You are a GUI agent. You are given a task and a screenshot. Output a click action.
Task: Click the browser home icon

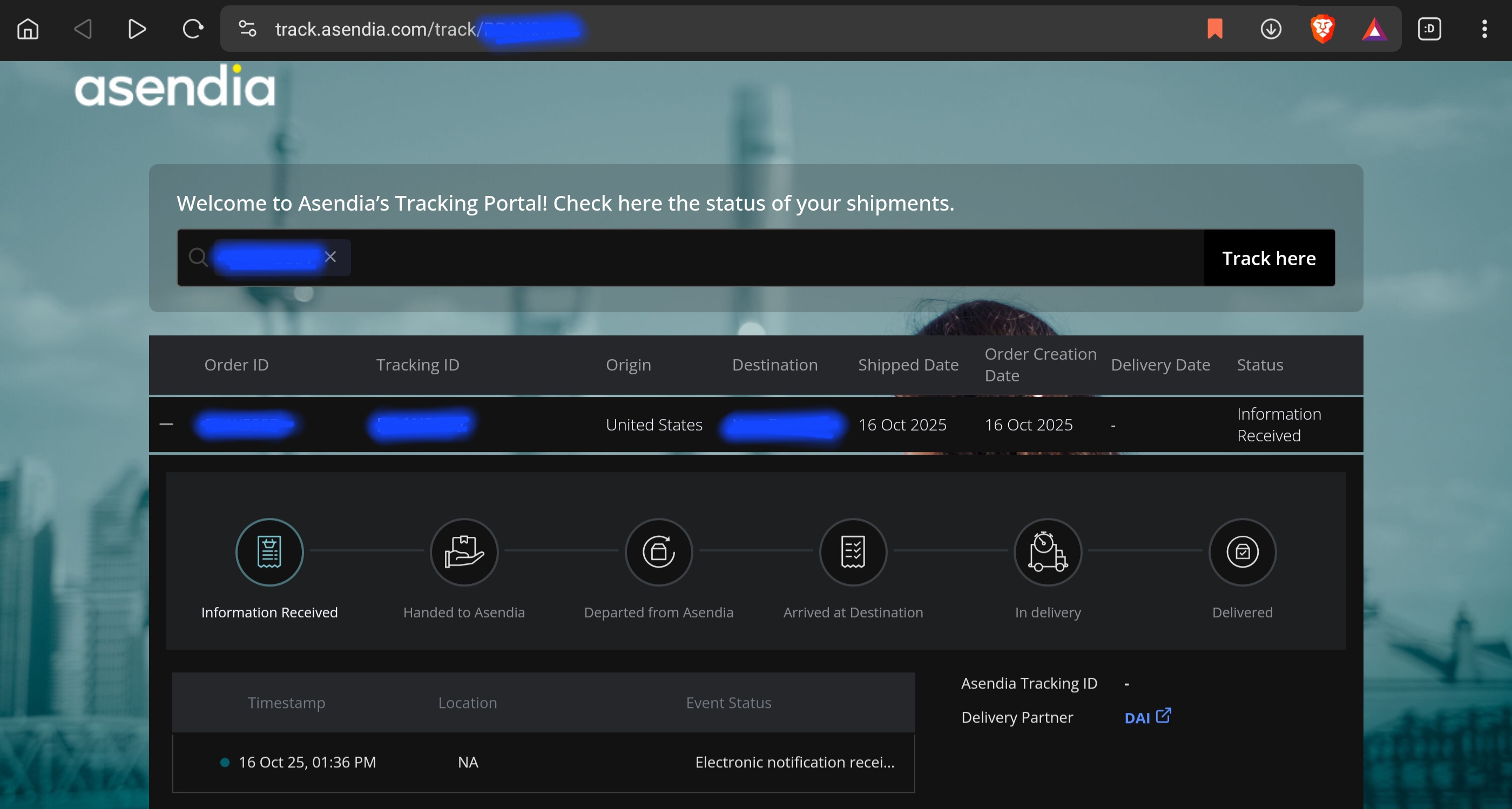click(28, 29)
